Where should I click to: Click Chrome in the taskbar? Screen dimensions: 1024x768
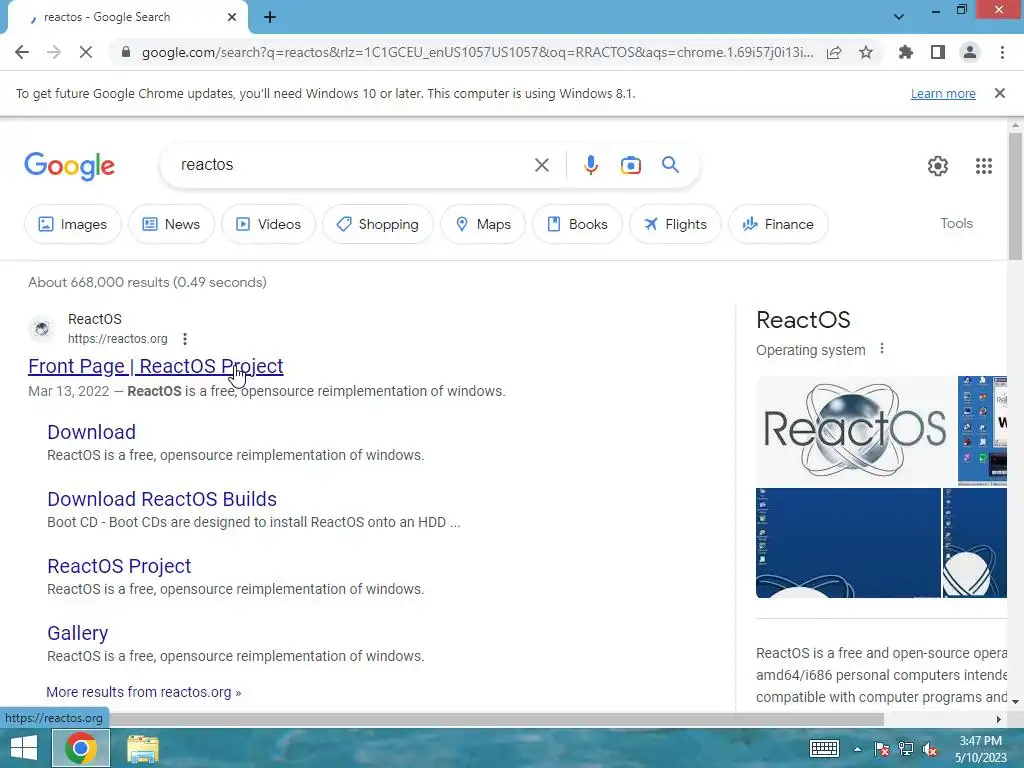coord(80,748)
